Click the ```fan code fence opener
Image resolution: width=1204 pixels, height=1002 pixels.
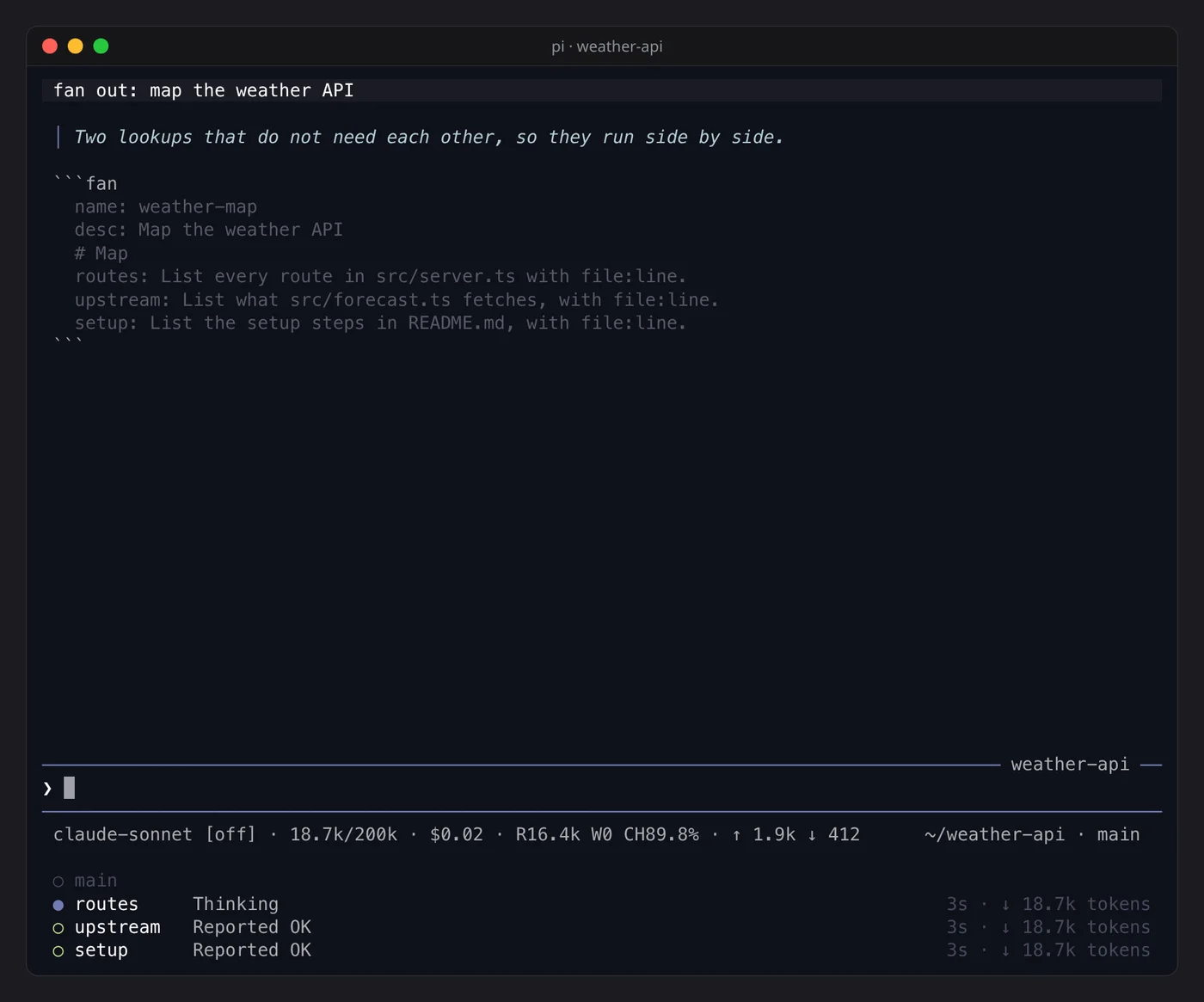coord(85,183)
